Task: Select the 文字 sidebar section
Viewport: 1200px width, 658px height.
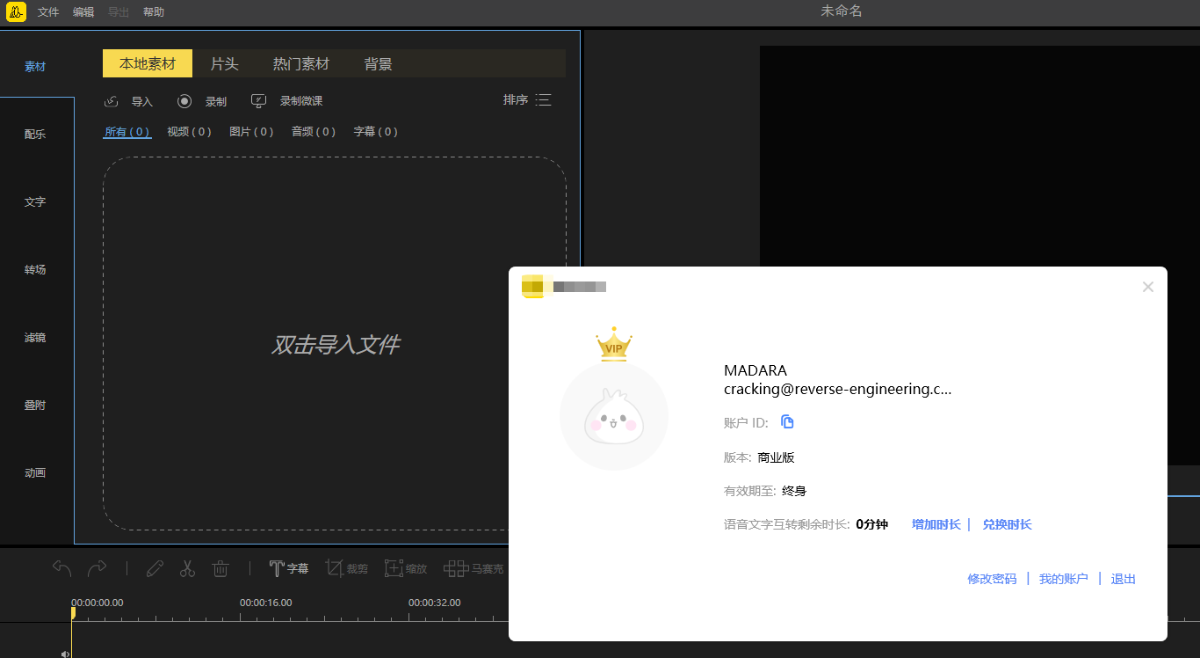Action: pos(35,202)
